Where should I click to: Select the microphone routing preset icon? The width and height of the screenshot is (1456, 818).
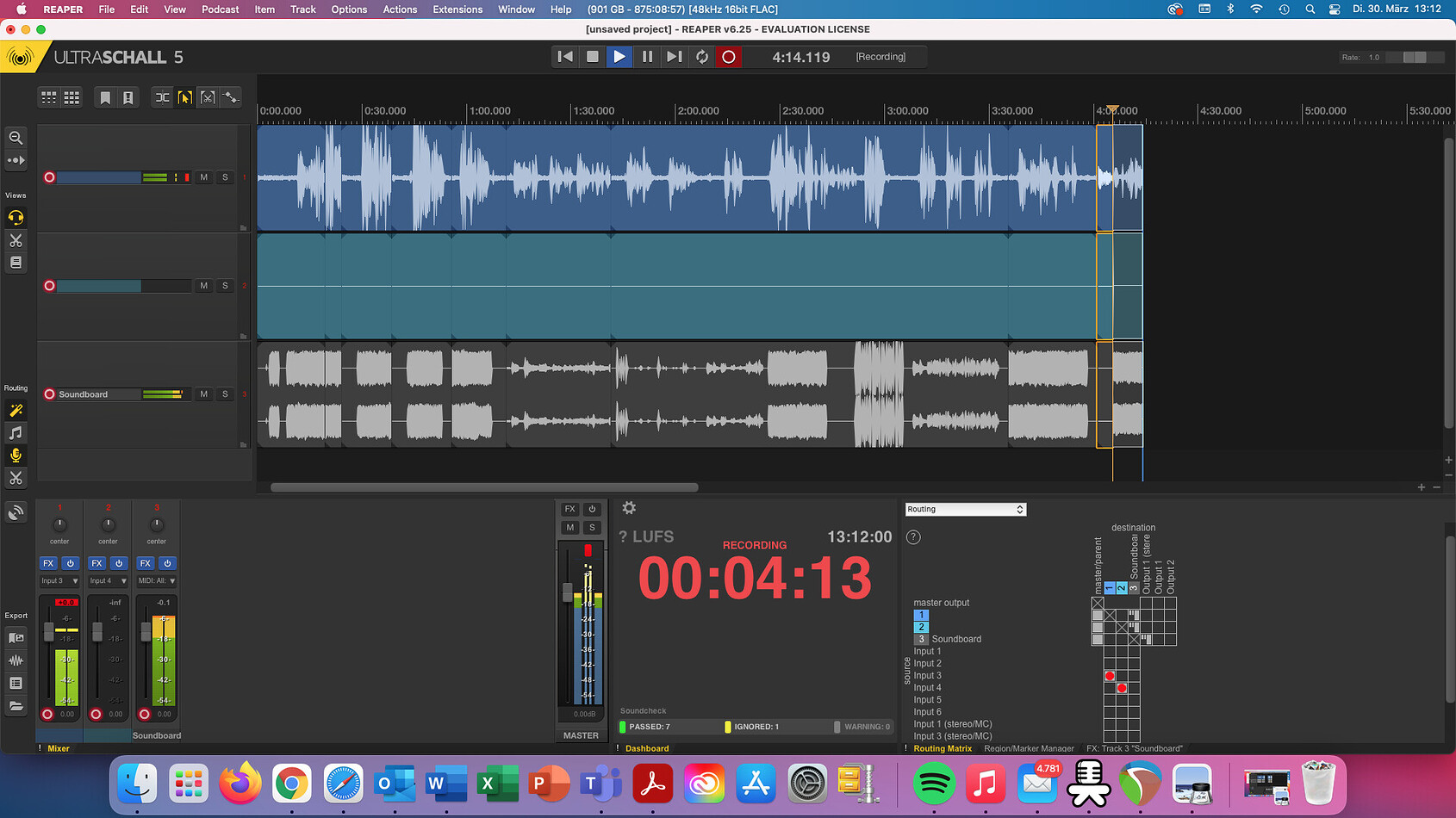click(16, 455)
